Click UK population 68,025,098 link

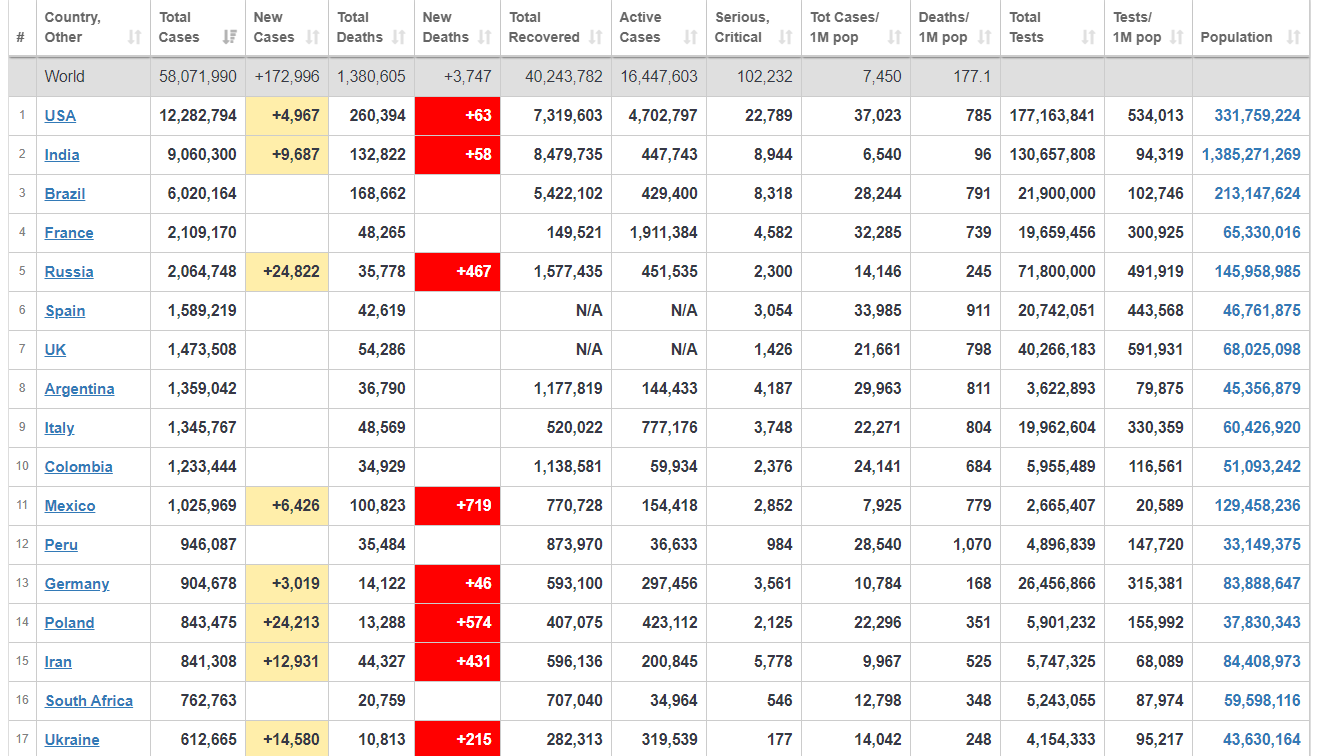click(1262, 350)
